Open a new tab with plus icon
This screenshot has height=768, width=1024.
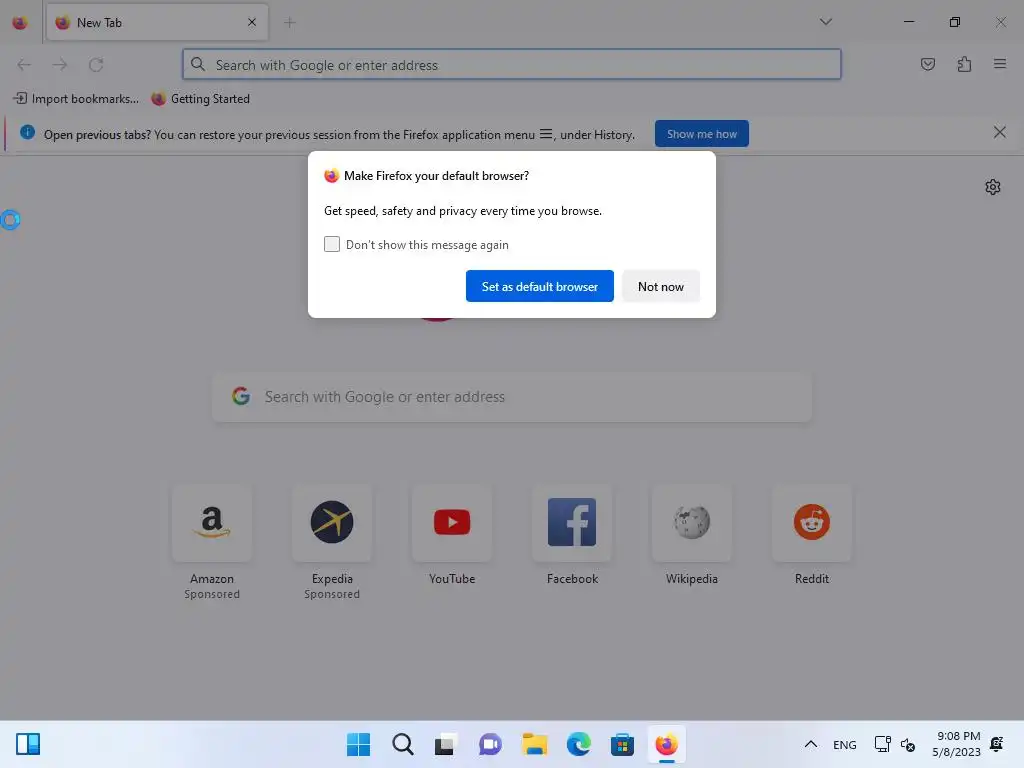pos(289,23)
